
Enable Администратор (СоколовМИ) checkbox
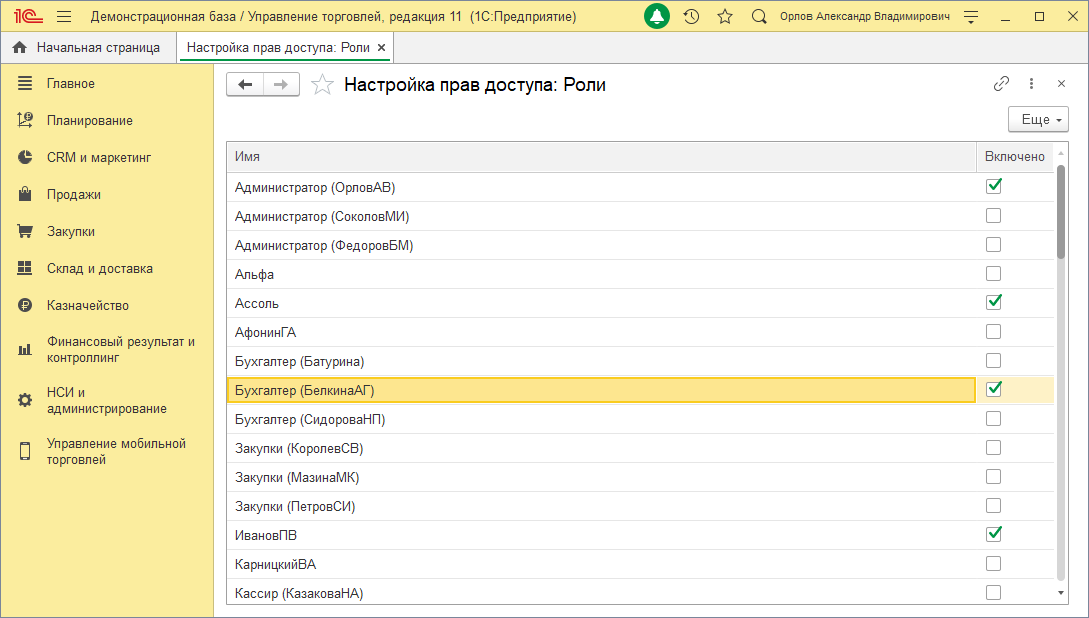(x=994, y=216)
